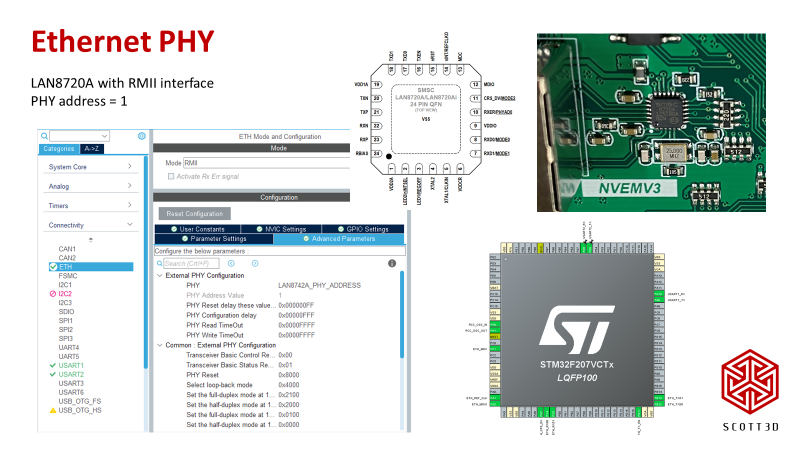The height and width of the screenshot is (450, 800).
Task: Select UART5 in peripheral list
Action: [x=69, y=356]
